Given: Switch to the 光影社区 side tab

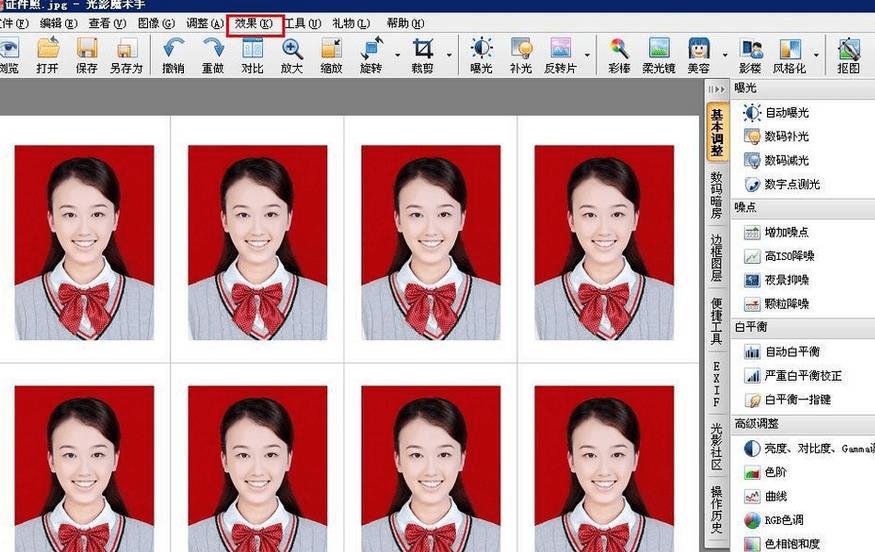Looking at the screenshot, I should [x=717, y=447].
